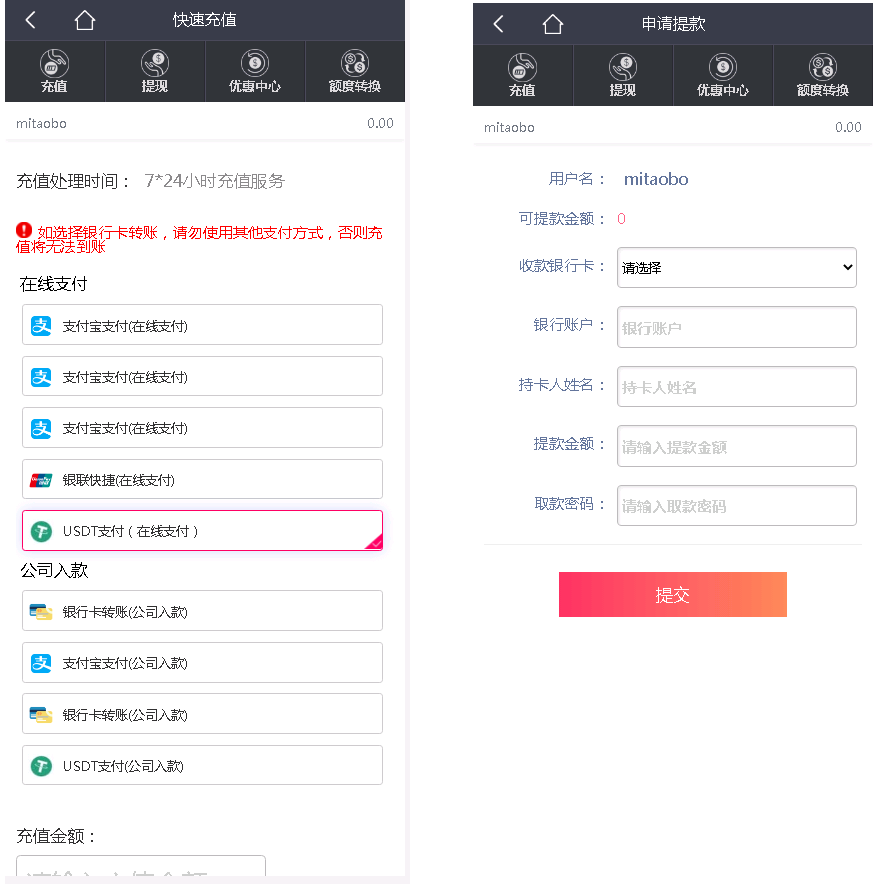885x885 pixels.
Task: Select USDT支付（在线支付）option
Action: click(202, 531)
